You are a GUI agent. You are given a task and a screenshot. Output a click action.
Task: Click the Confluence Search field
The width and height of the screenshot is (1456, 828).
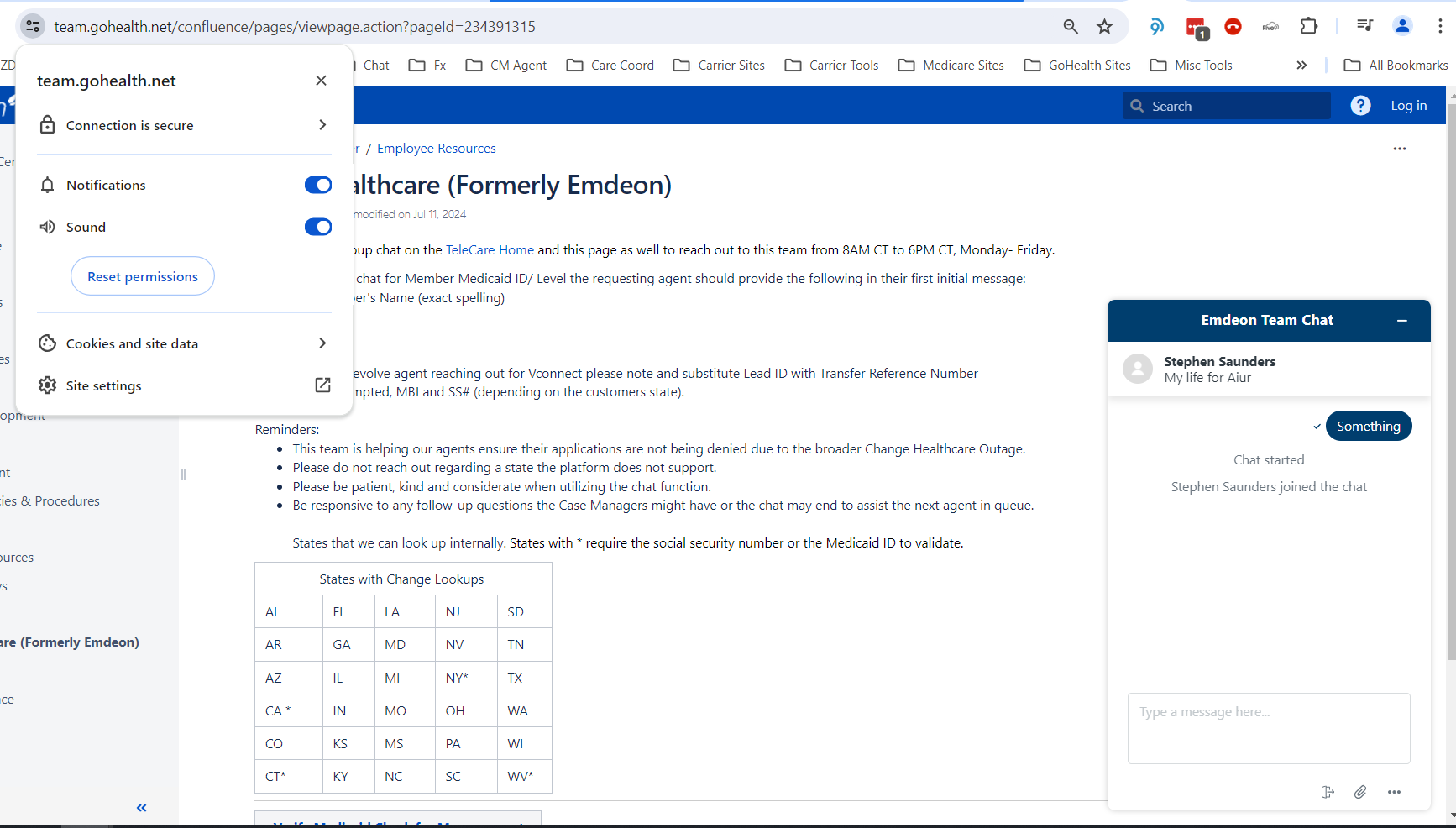[x=1227, y=106]
